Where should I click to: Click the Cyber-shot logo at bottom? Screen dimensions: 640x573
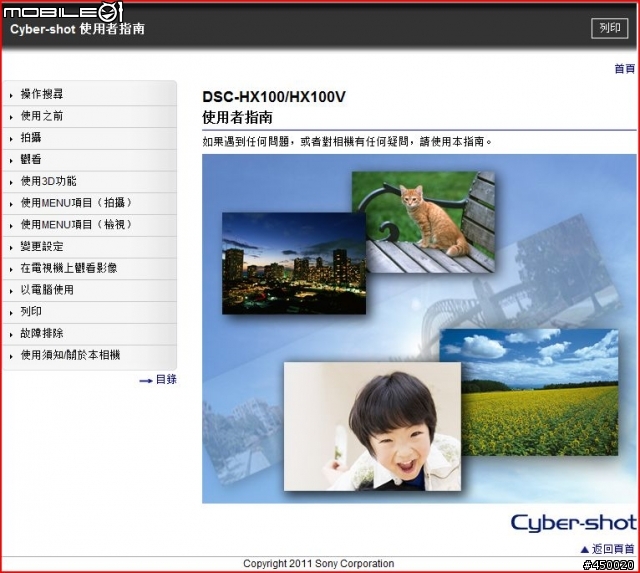pyautogui.click(x=573, y=523)
